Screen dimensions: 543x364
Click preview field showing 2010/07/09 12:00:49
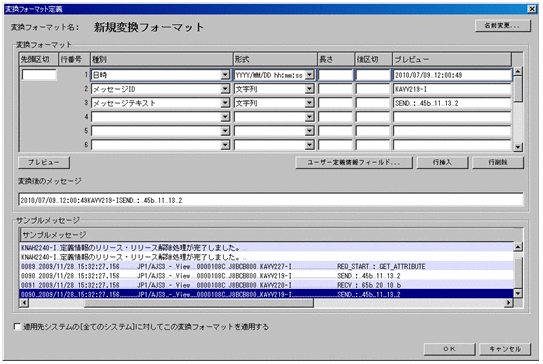coord(452,75)
